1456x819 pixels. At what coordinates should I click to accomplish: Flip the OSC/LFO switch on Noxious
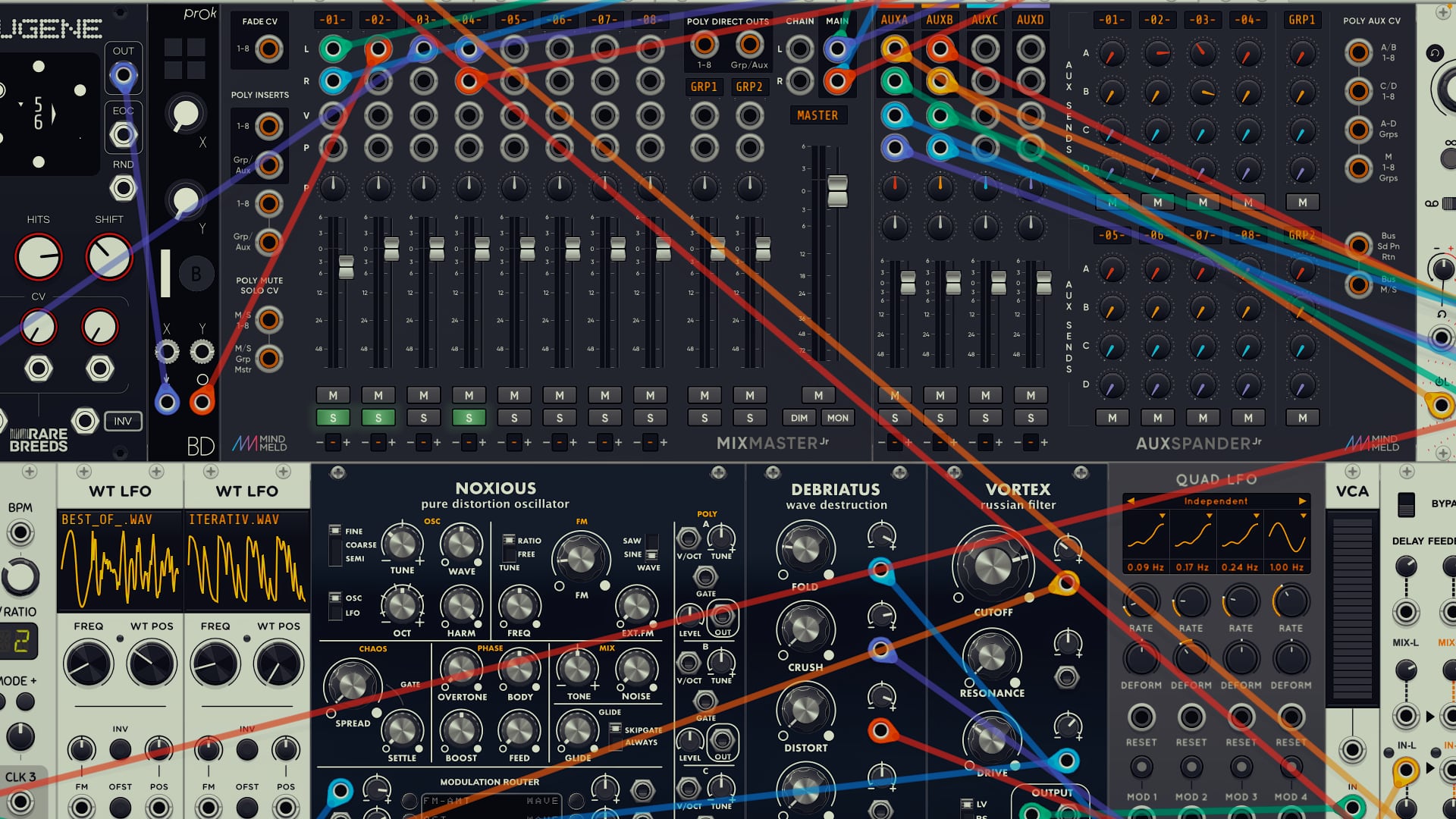coord(334,607)
